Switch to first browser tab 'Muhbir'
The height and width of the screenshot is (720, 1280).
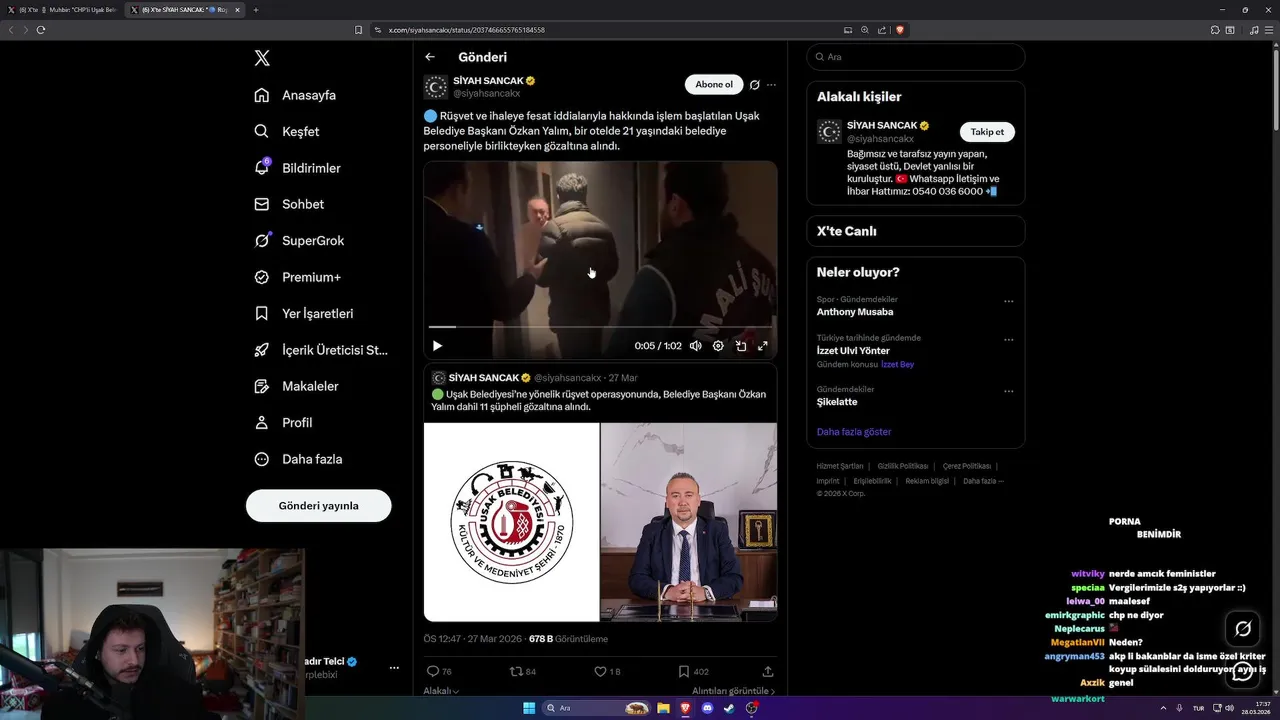64,10
